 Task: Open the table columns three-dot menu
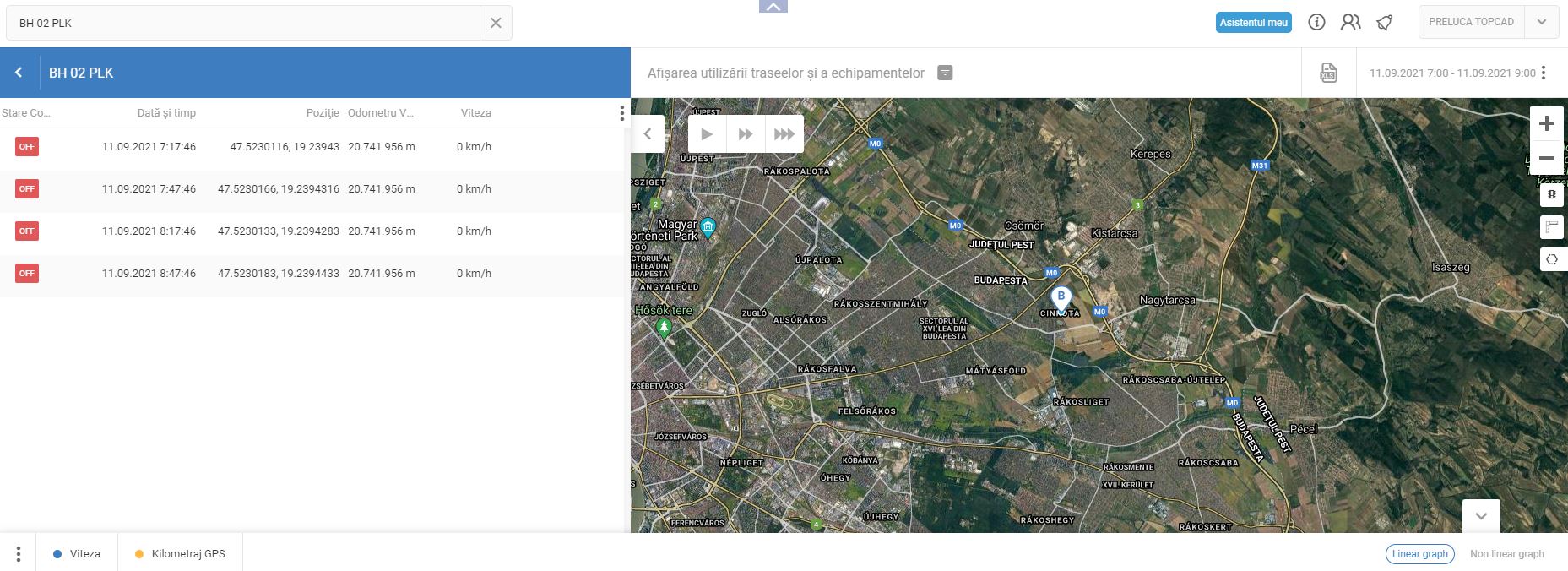(x=622, y=113)
